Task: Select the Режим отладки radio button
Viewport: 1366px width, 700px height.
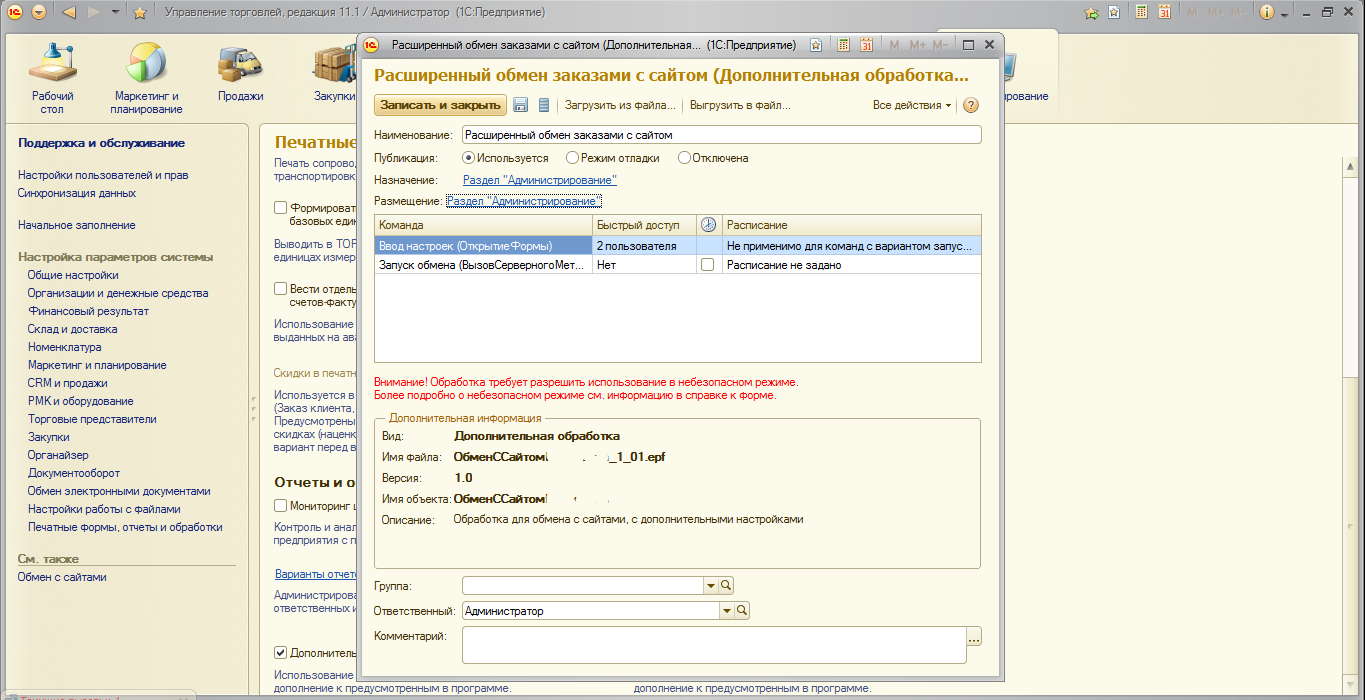Action: 572,158
